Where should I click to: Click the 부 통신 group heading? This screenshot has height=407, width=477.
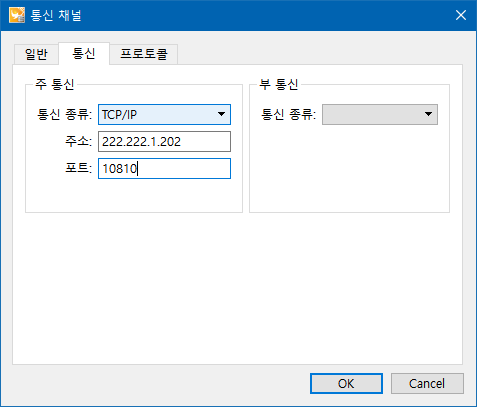click(279, 84)
